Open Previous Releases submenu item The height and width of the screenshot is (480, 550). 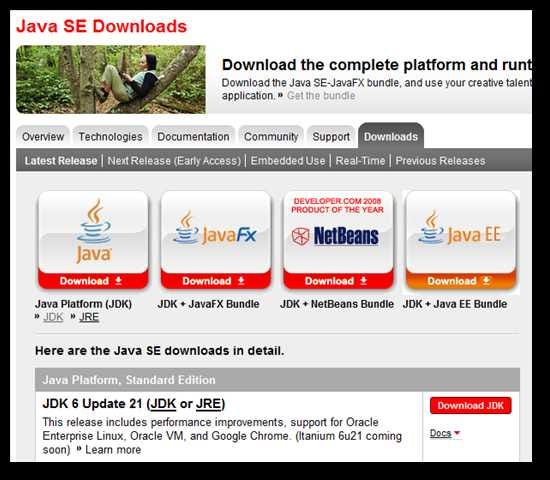coord(440,161)
